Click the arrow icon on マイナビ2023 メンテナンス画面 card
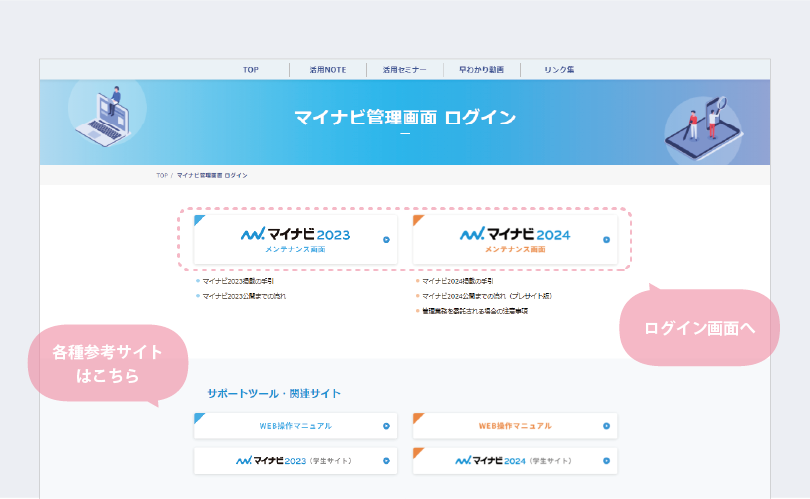This screenshot has height=499, width=810. point(386,240)
